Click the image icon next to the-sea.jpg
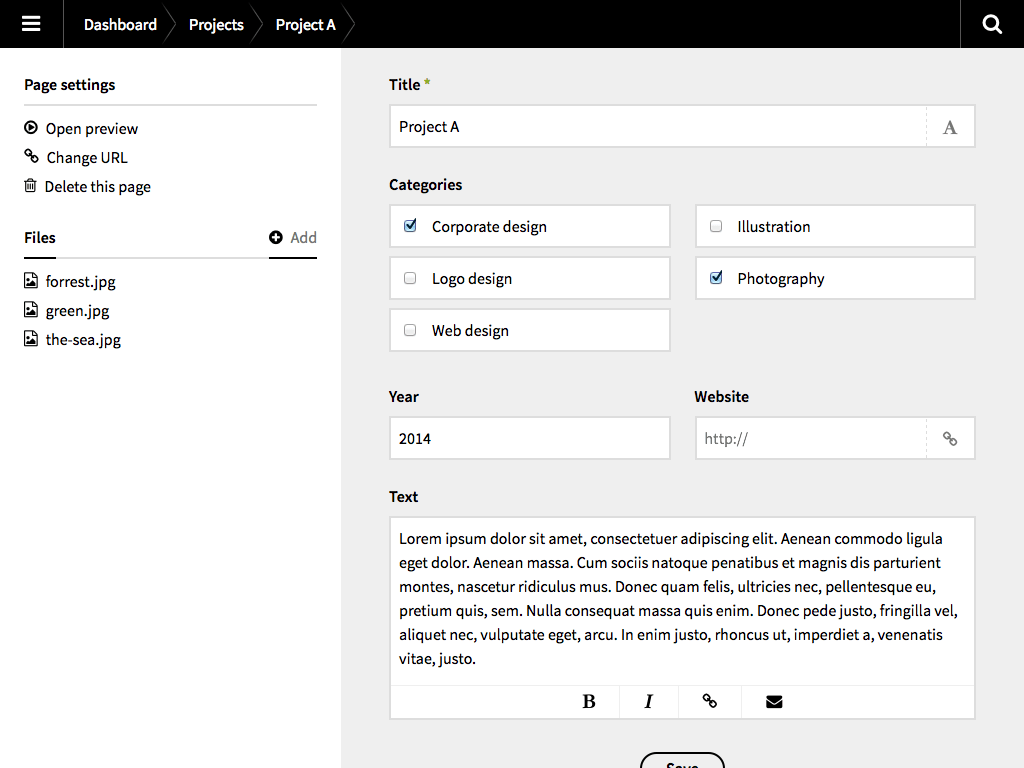 (x=31, y=338)
